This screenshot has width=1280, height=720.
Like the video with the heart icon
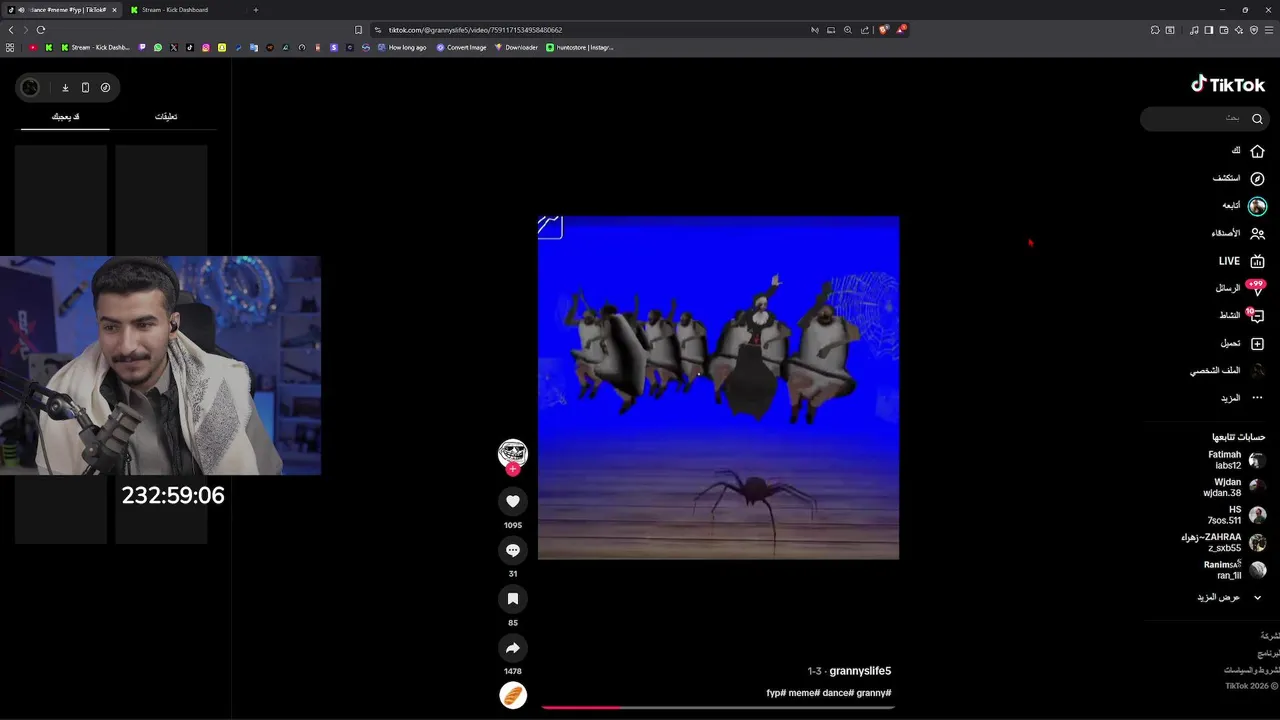click(513, 501)
